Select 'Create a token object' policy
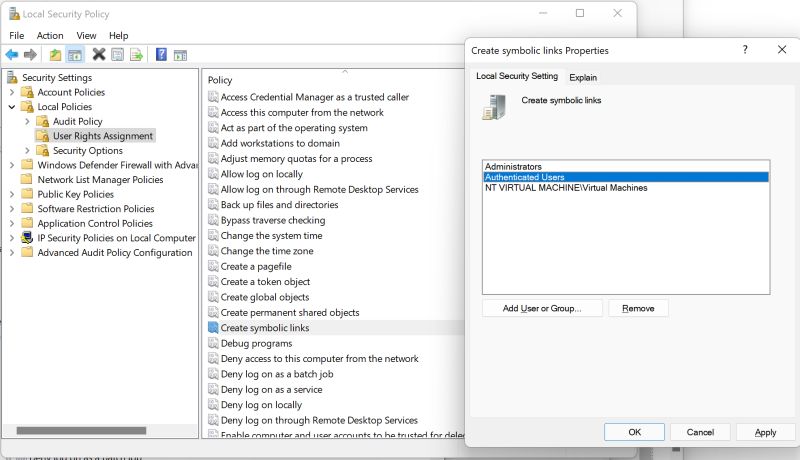 265,282
